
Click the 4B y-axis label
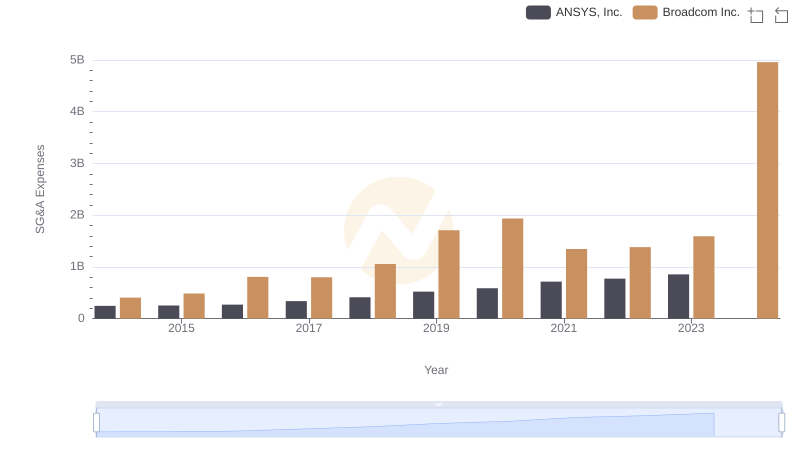tap(77, 111)
